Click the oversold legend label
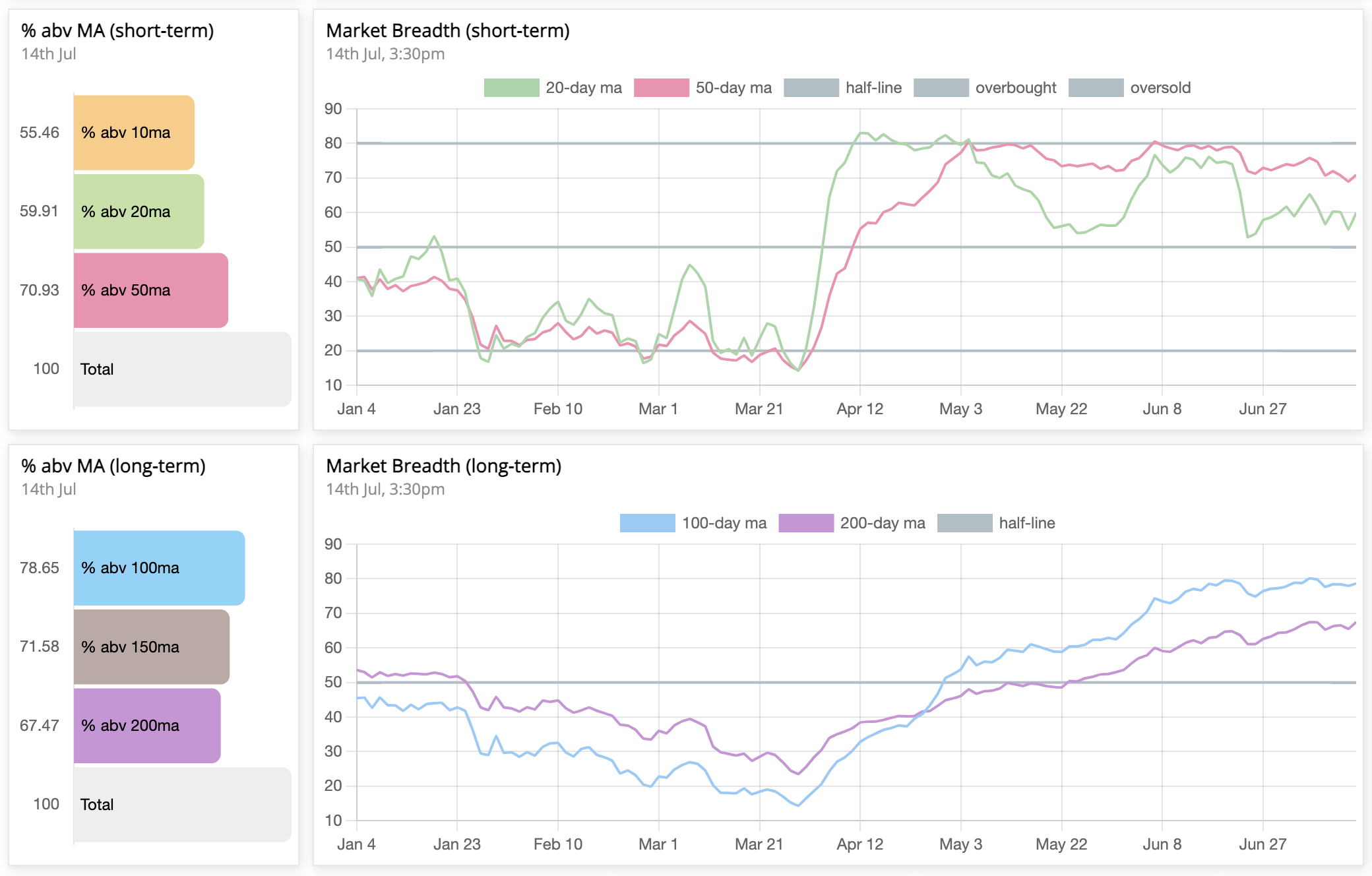The image size is (1372, 876). click(x=1160, y=88)
